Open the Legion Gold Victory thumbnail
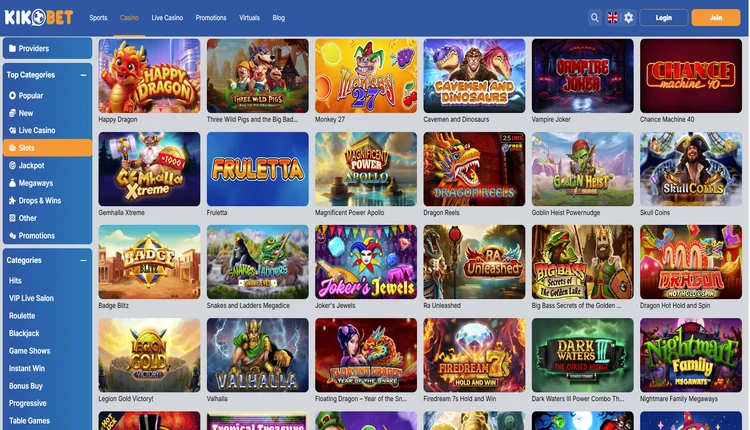750x430 pixels. click(x=149, y=355)
